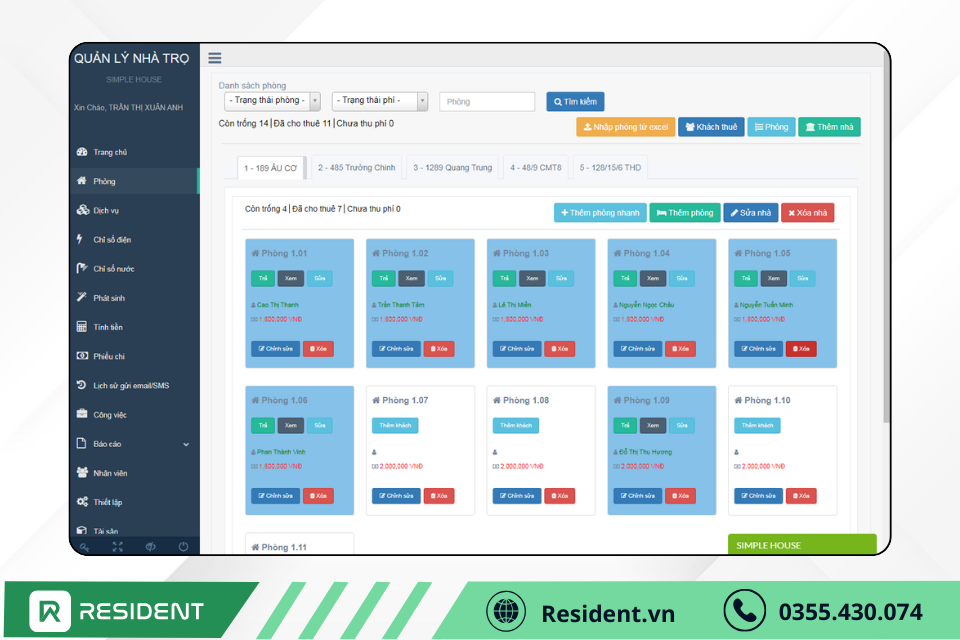Open the Trạng thái phí dropdown
This screenshot has width=960, height=640.
380,101
